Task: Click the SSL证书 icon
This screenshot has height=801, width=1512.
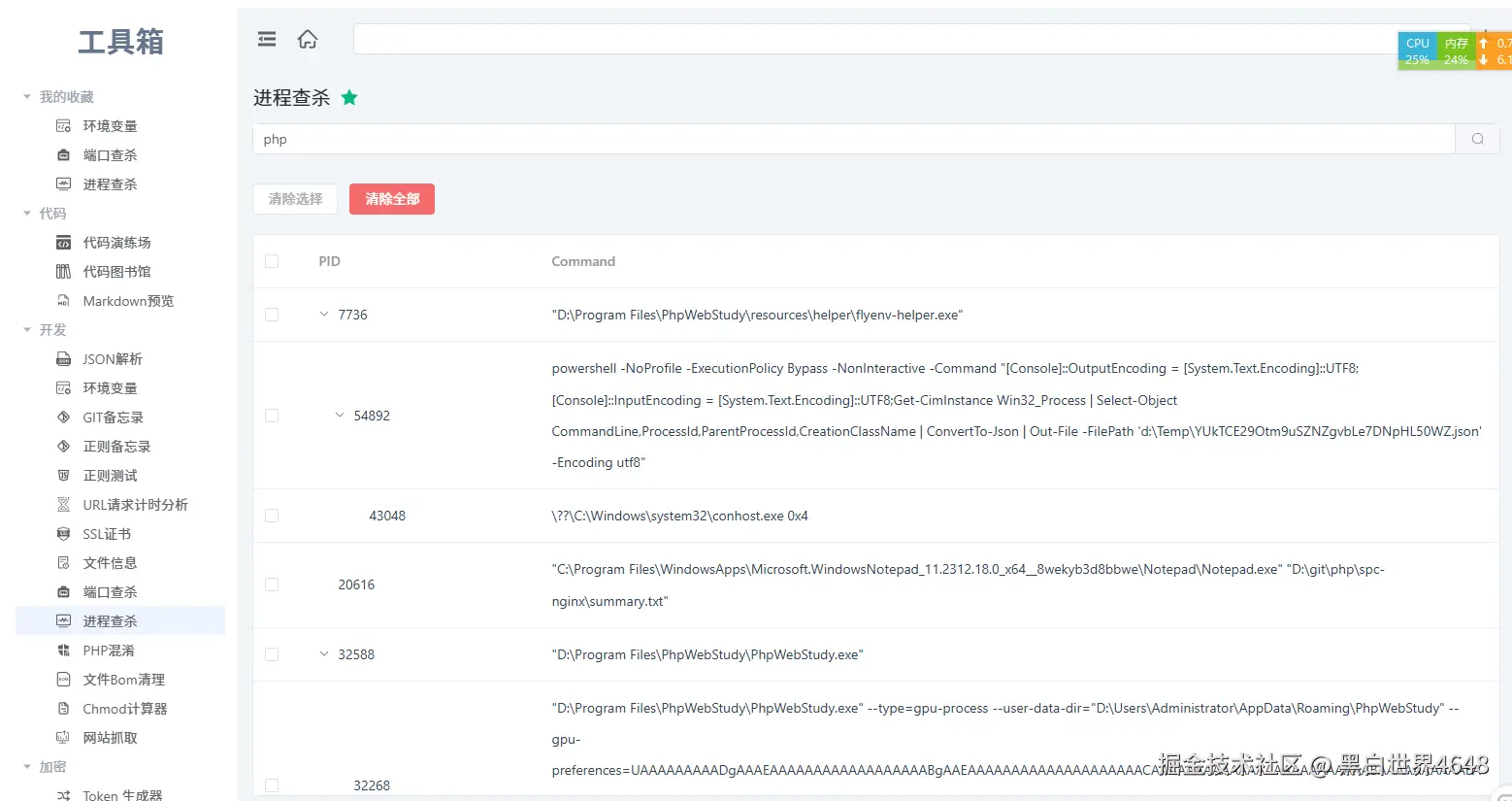Action: point(63,534)
